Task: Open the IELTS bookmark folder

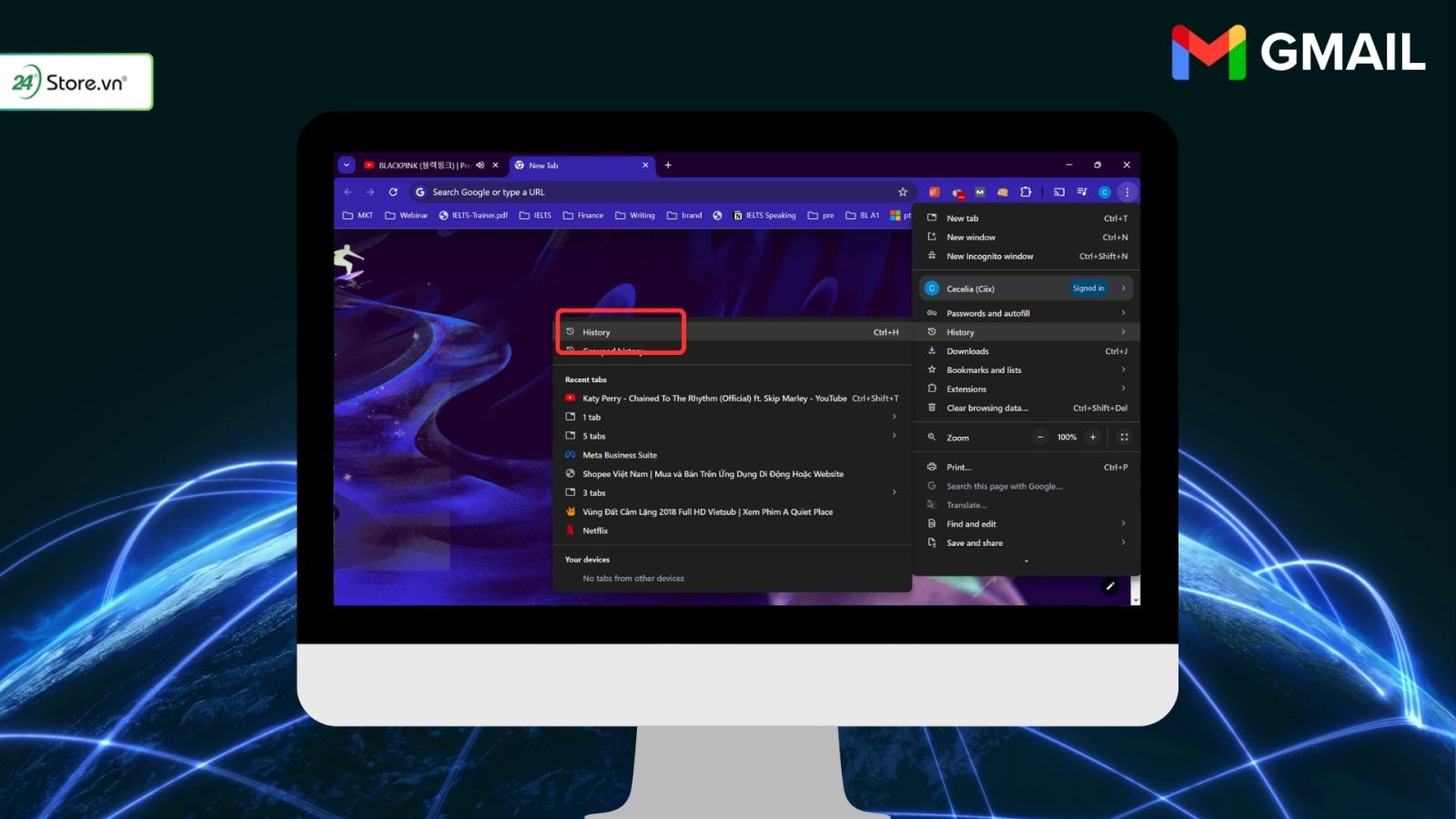Action: (535, 216)
